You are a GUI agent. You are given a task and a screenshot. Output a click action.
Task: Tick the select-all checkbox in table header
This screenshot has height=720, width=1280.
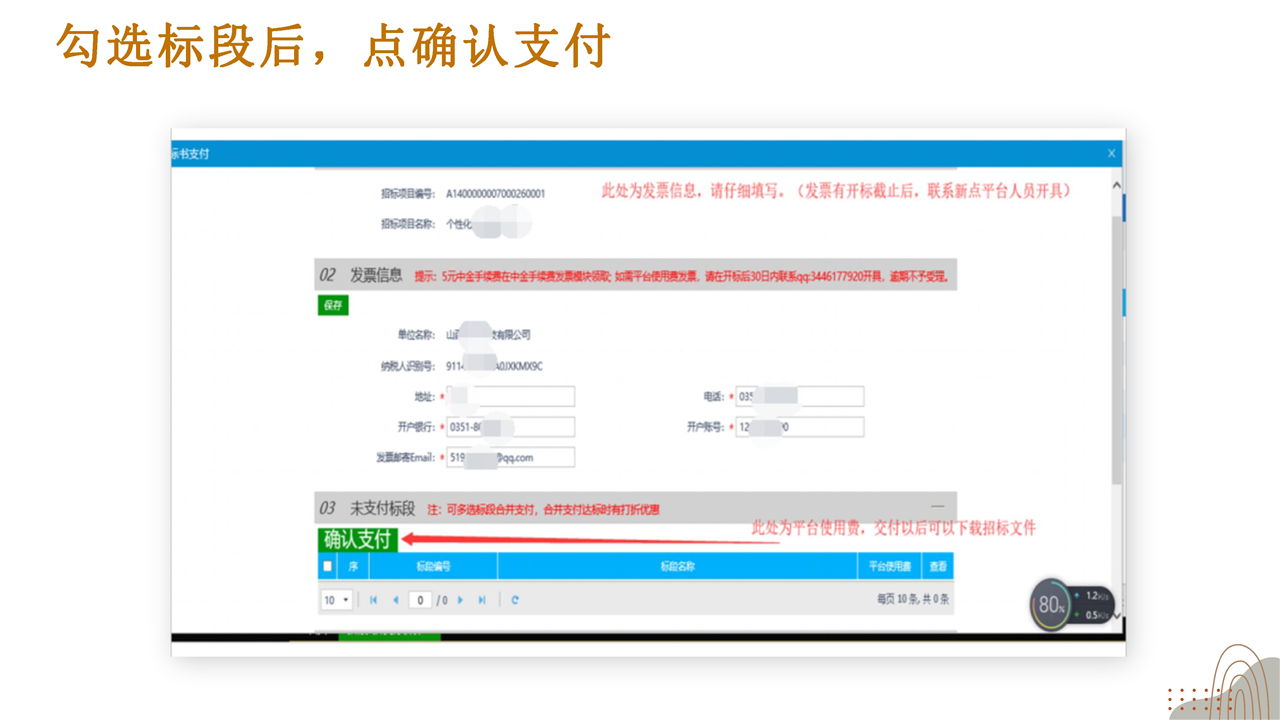click(328, 566)
